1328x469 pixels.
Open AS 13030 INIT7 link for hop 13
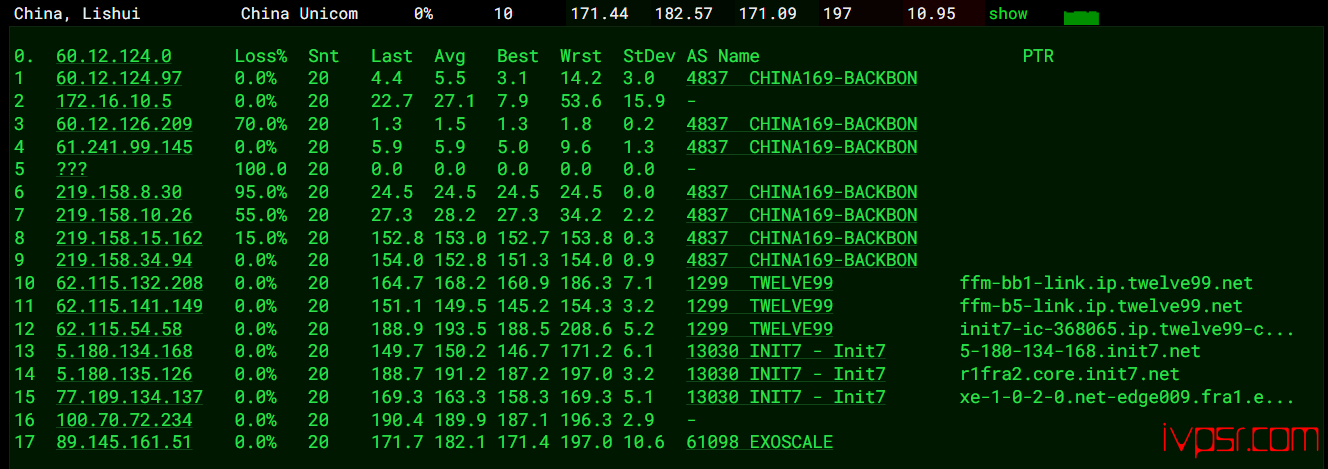point(785,351)
